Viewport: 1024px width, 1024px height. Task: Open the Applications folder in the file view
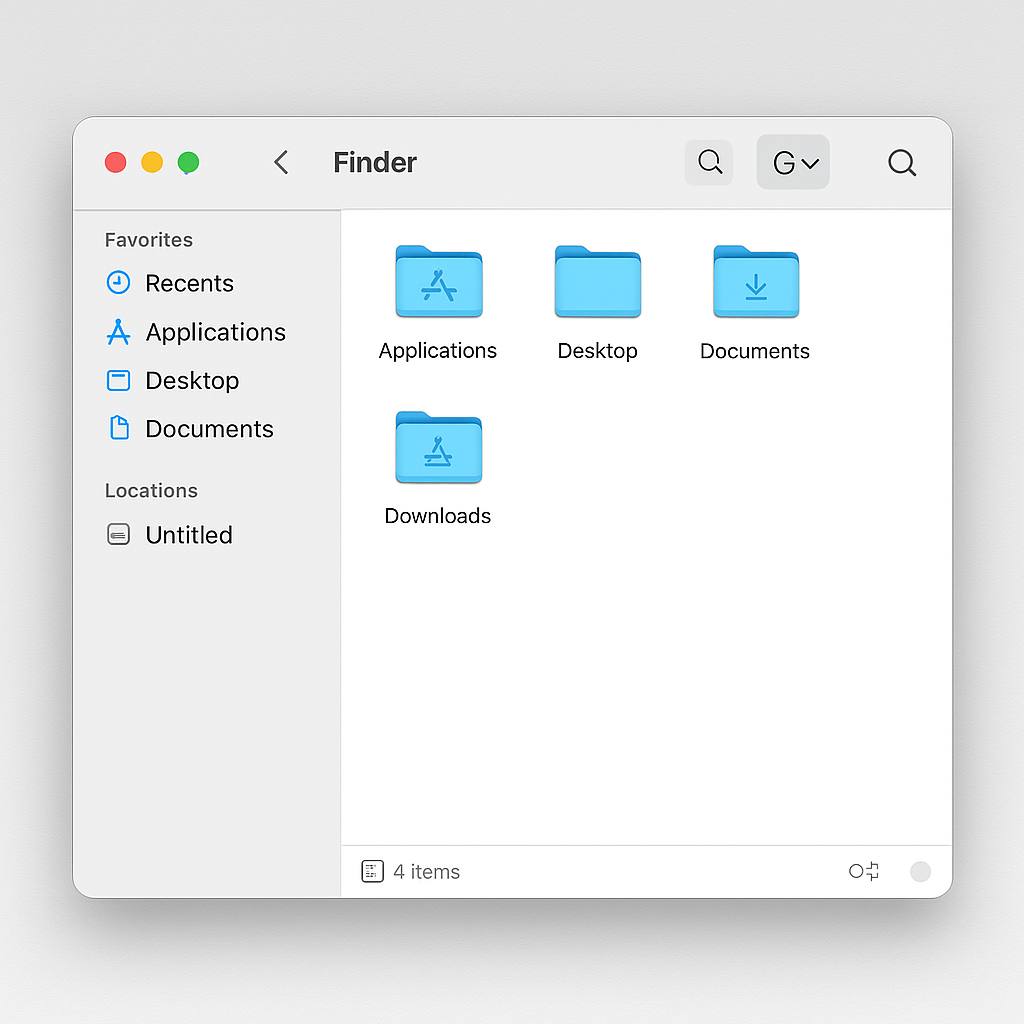click(438, 283)
